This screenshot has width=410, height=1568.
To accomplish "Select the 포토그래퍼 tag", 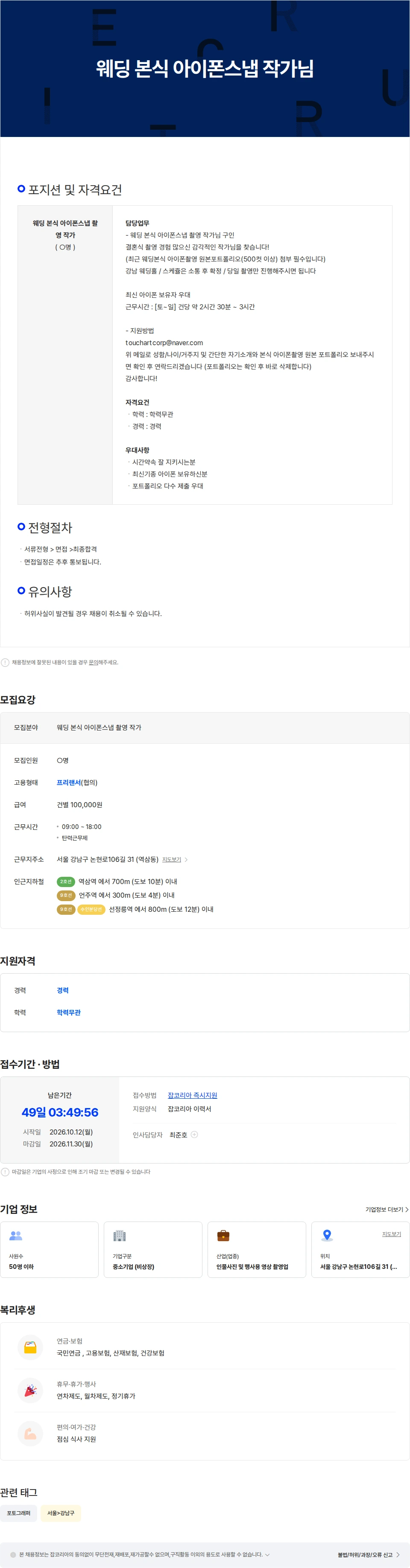I will point(18,1513).
